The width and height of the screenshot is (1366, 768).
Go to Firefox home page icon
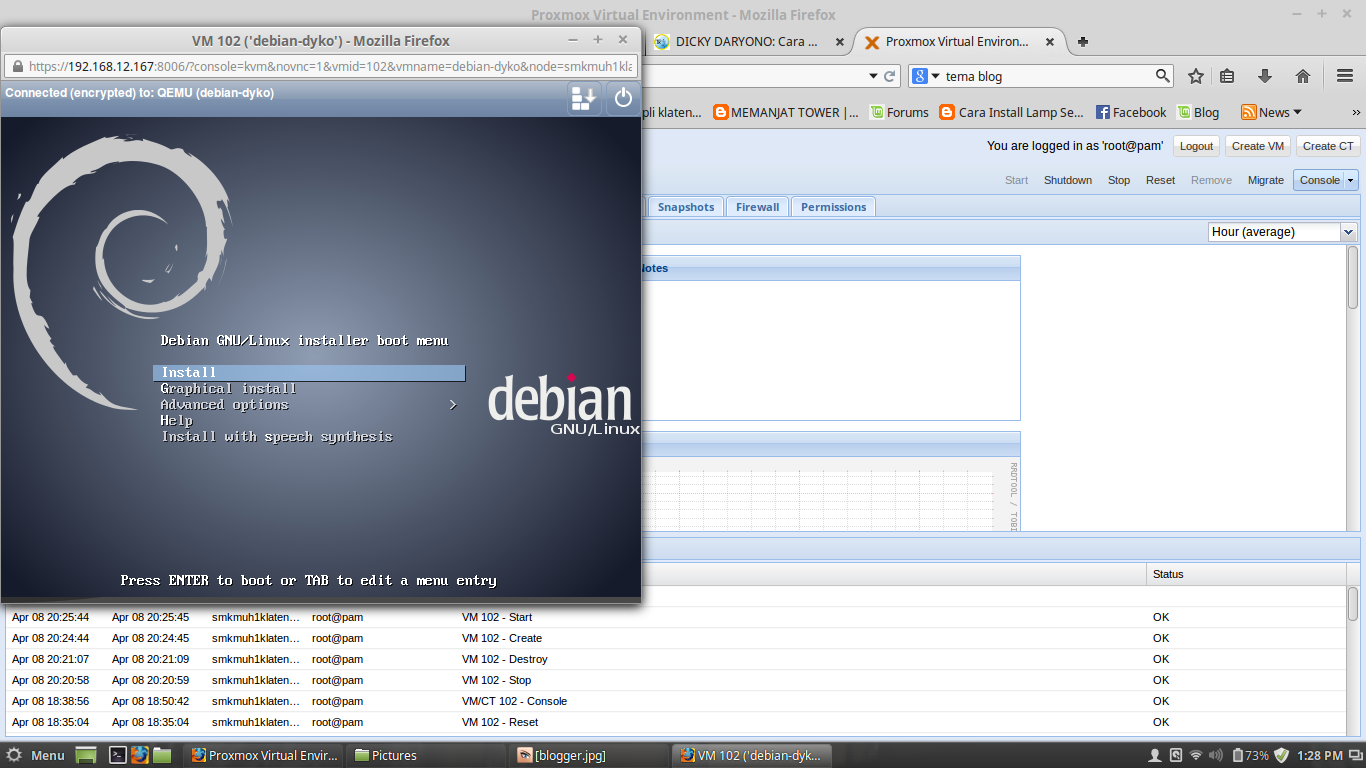1303,76
